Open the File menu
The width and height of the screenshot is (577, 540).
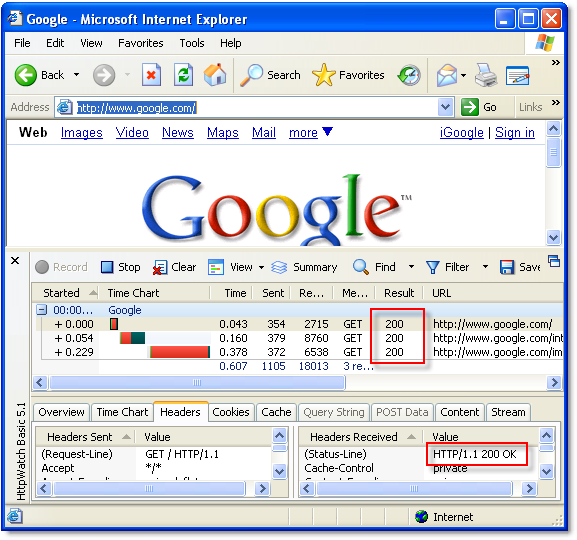tap(22, 43)
